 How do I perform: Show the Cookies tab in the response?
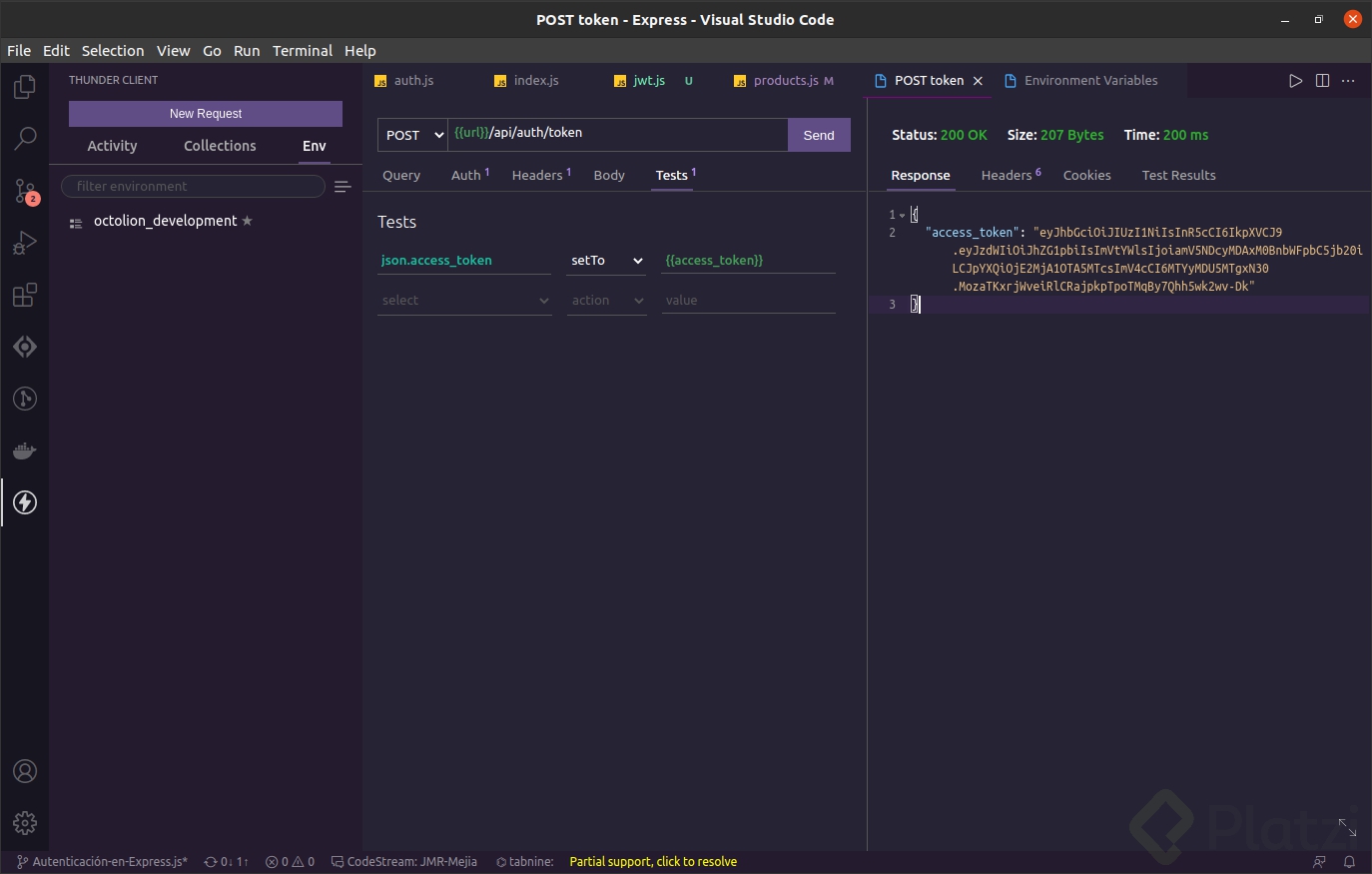click(x=1086, y=176)
